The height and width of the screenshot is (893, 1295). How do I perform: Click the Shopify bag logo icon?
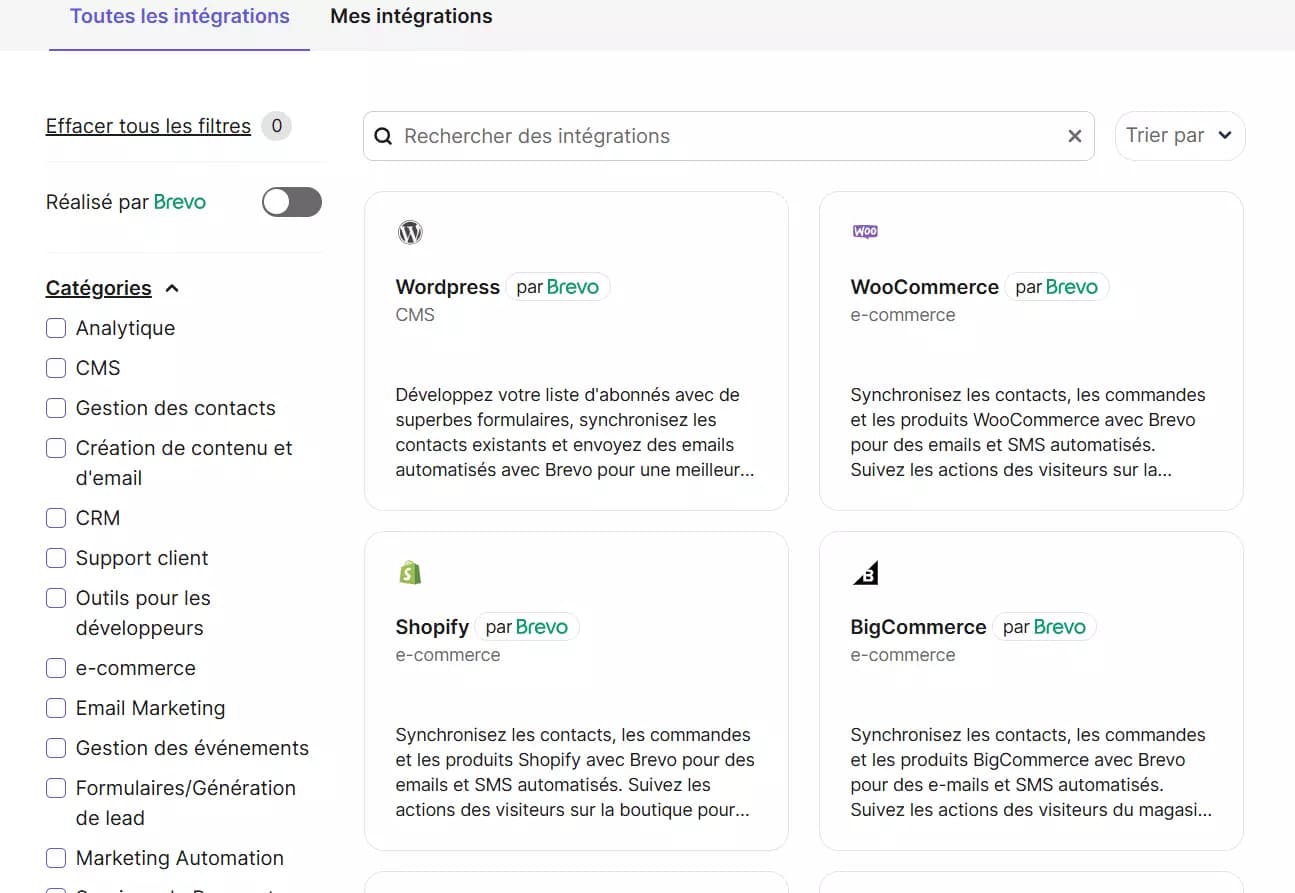point(410,572)
